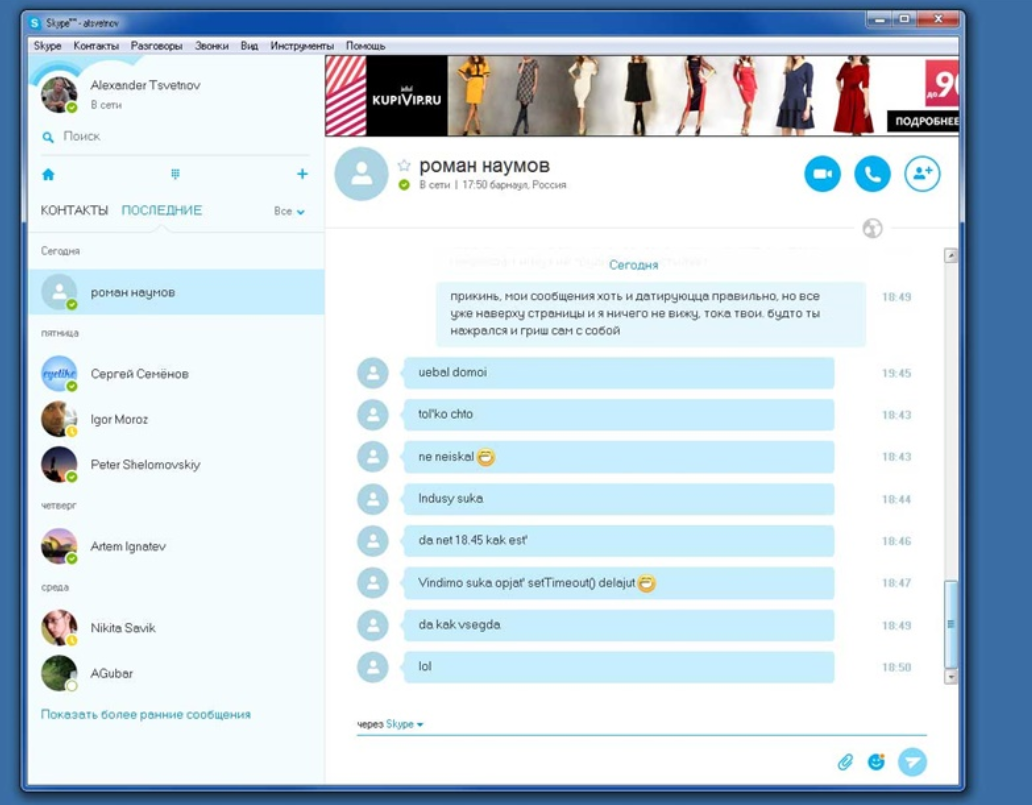Open the chat with Peter Shelomovskiy
Image resolution: width=1032 pixels, height=805 pixels.
176,464
